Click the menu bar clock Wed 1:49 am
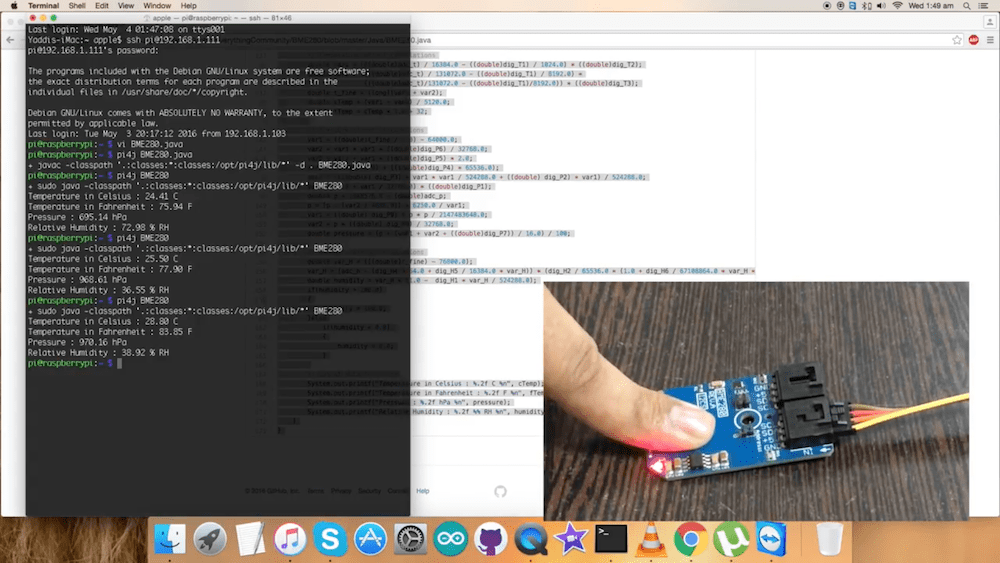 point(931,6)
